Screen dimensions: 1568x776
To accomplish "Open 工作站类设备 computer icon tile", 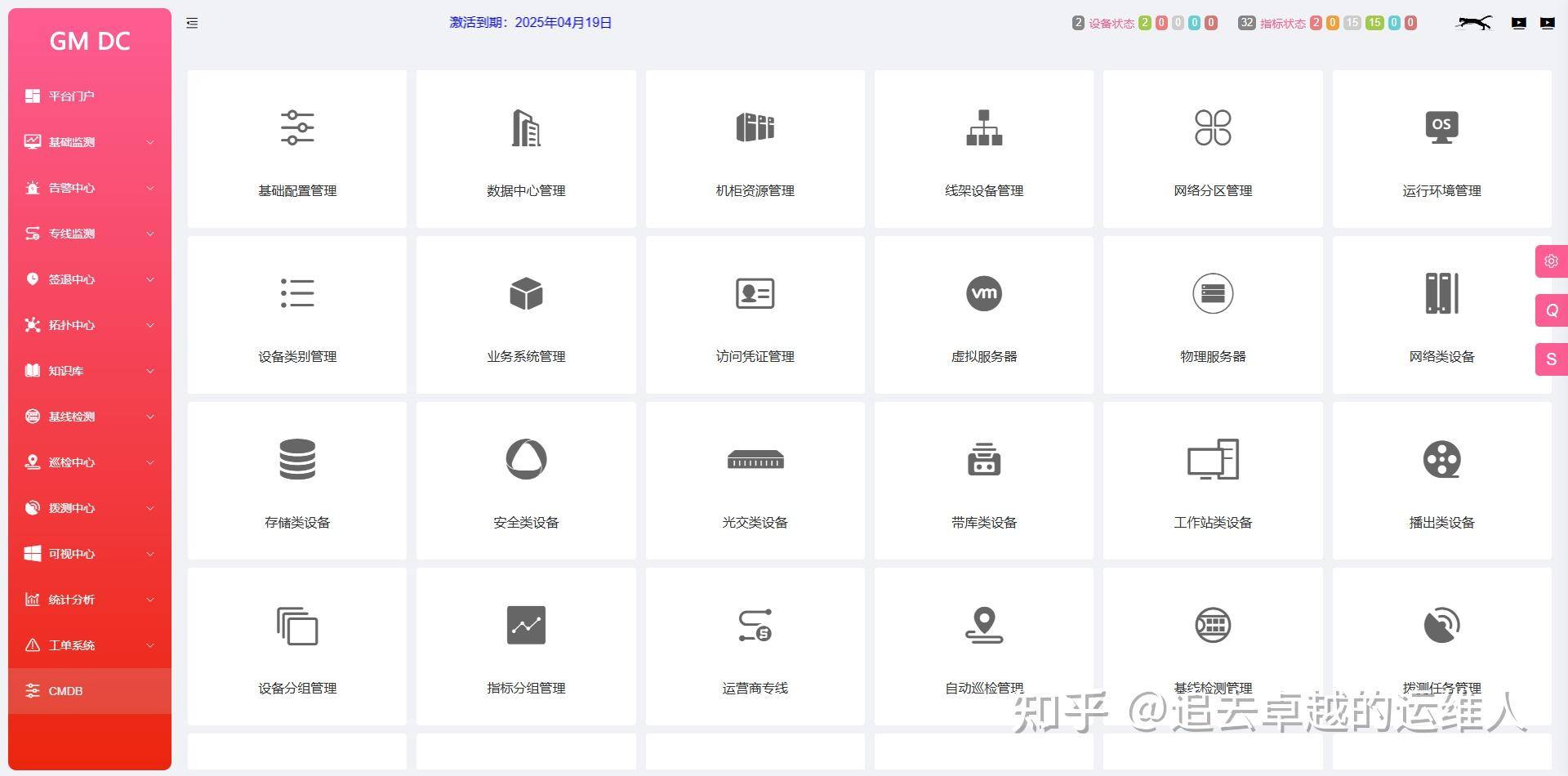I will point(1213,480).
